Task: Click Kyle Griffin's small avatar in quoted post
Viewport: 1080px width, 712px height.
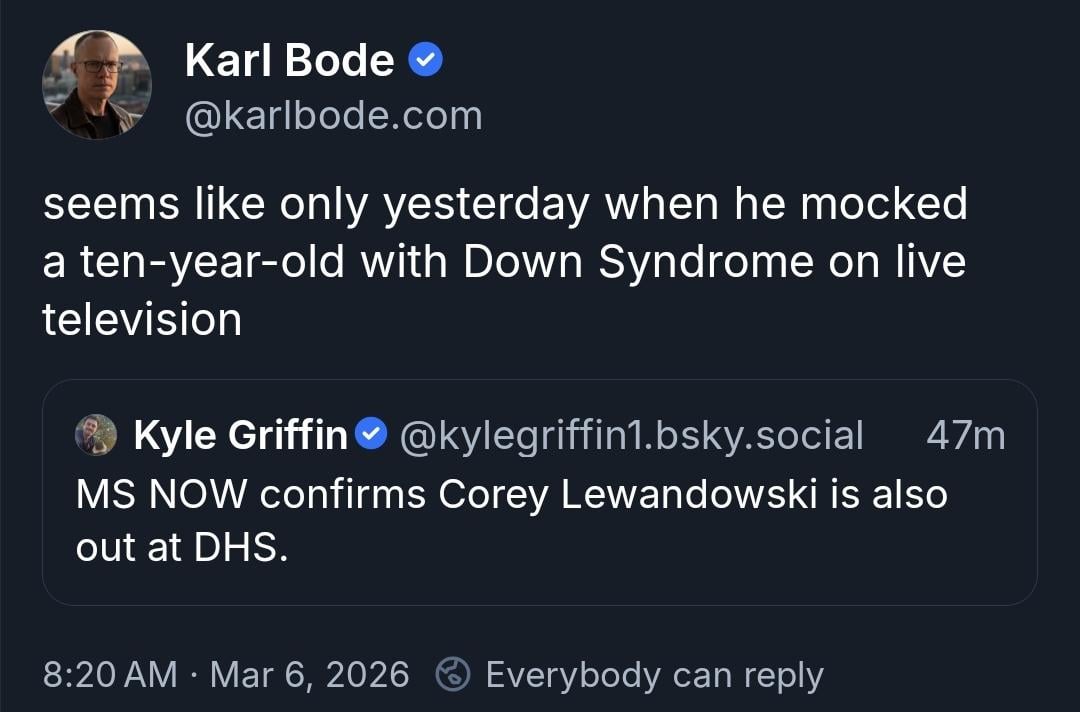Action: click(x=97, y=435)
